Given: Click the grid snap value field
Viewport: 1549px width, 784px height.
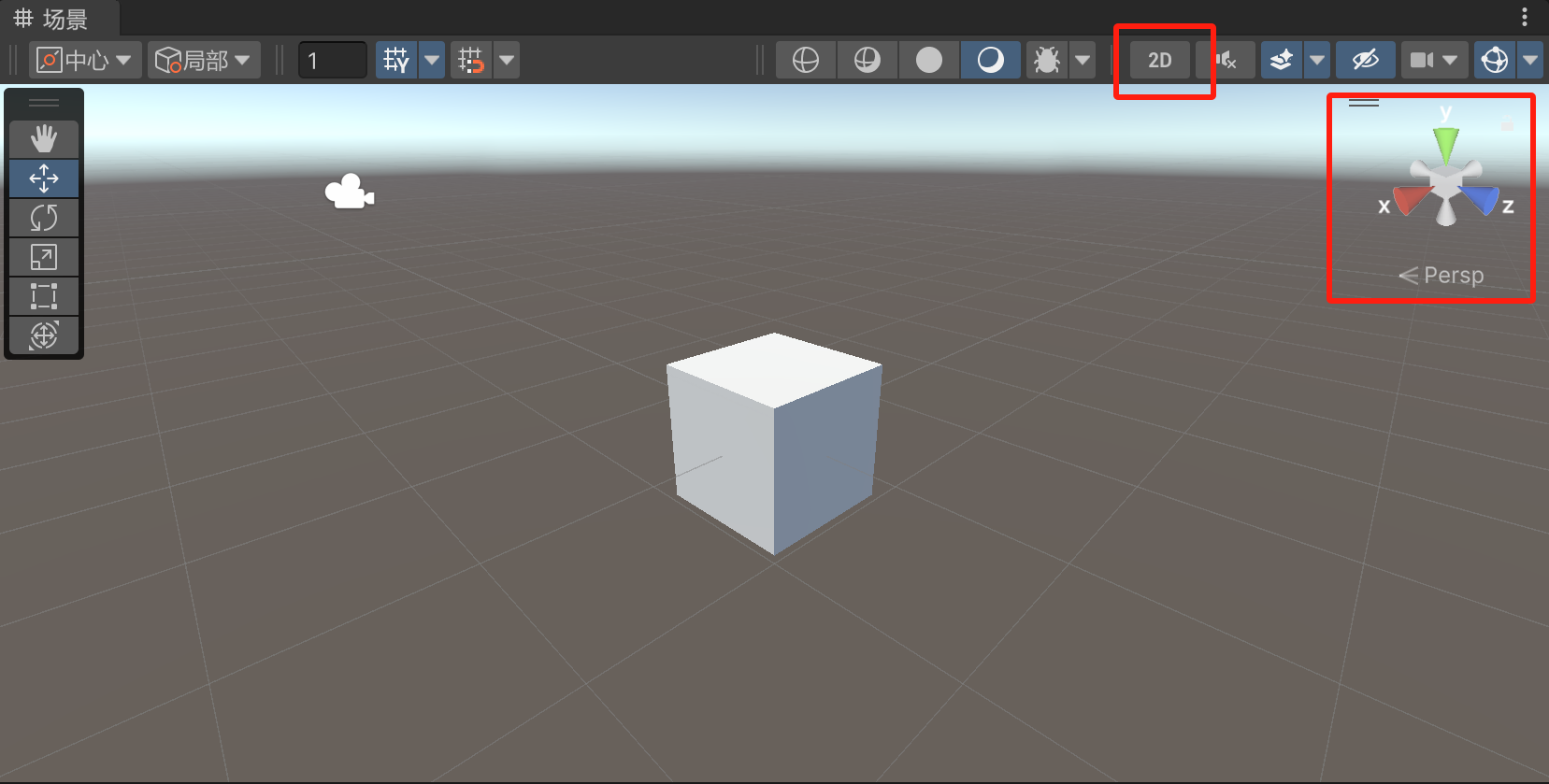Looking at the screenshot, I should click(x=332, y=60).
